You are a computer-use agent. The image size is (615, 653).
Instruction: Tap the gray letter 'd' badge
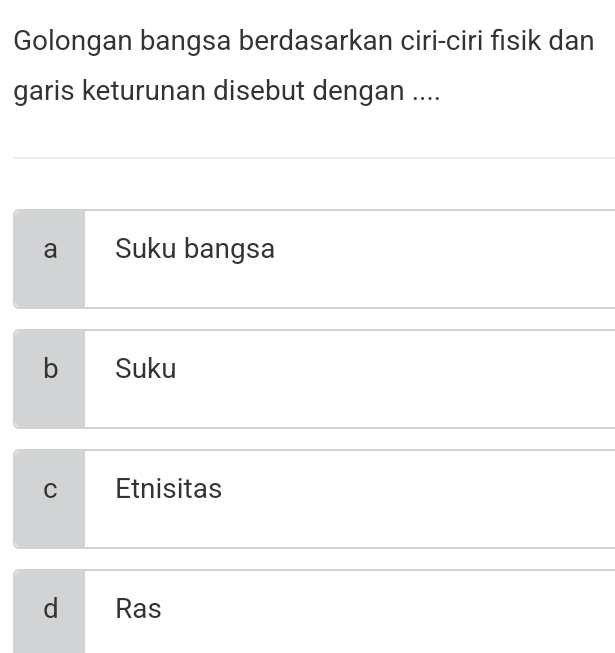click(50, 611)
